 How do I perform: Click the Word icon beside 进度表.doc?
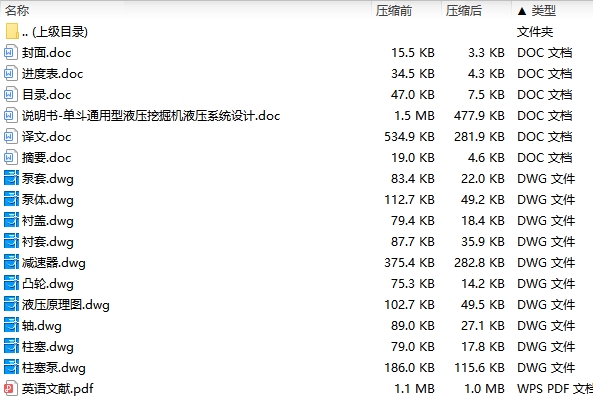(11, 73)
